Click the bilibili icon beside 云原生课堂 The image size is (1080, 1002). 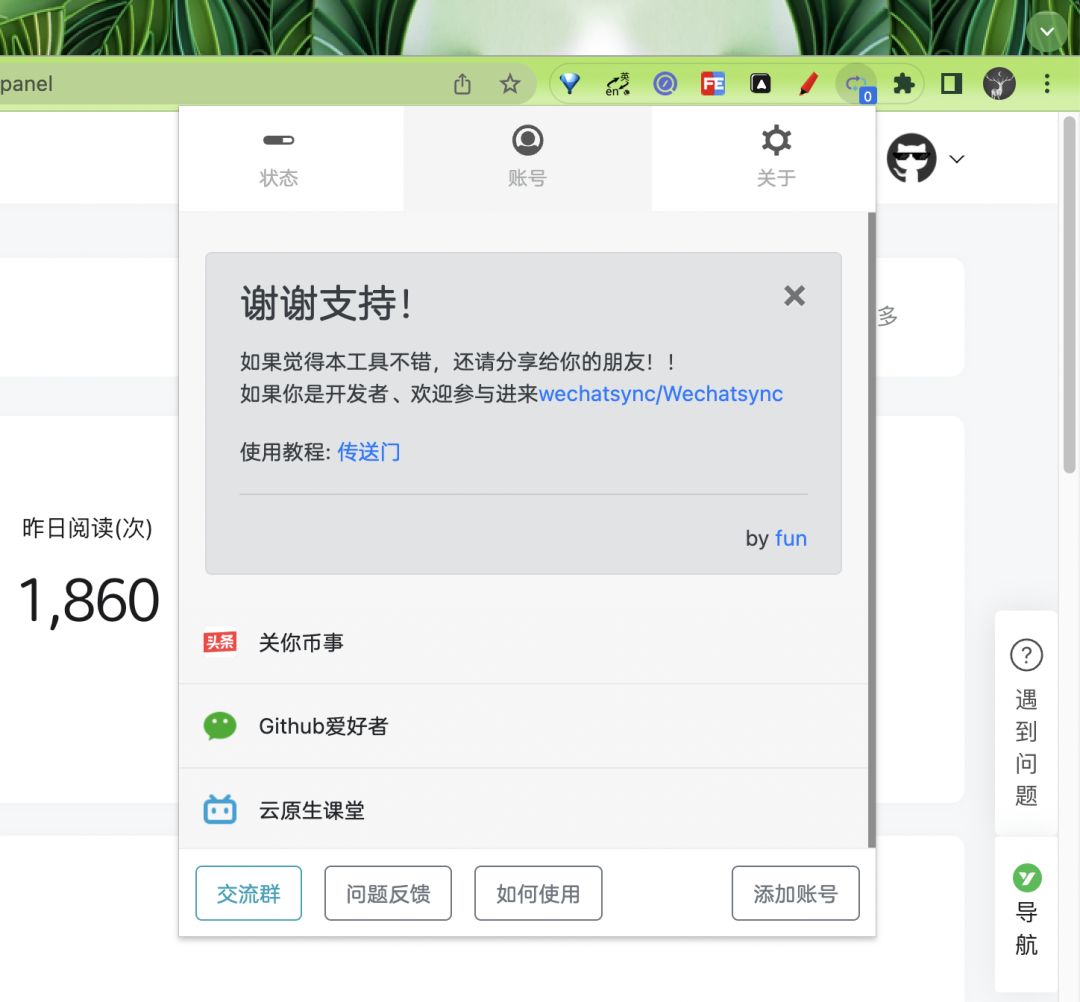[219, 810]
